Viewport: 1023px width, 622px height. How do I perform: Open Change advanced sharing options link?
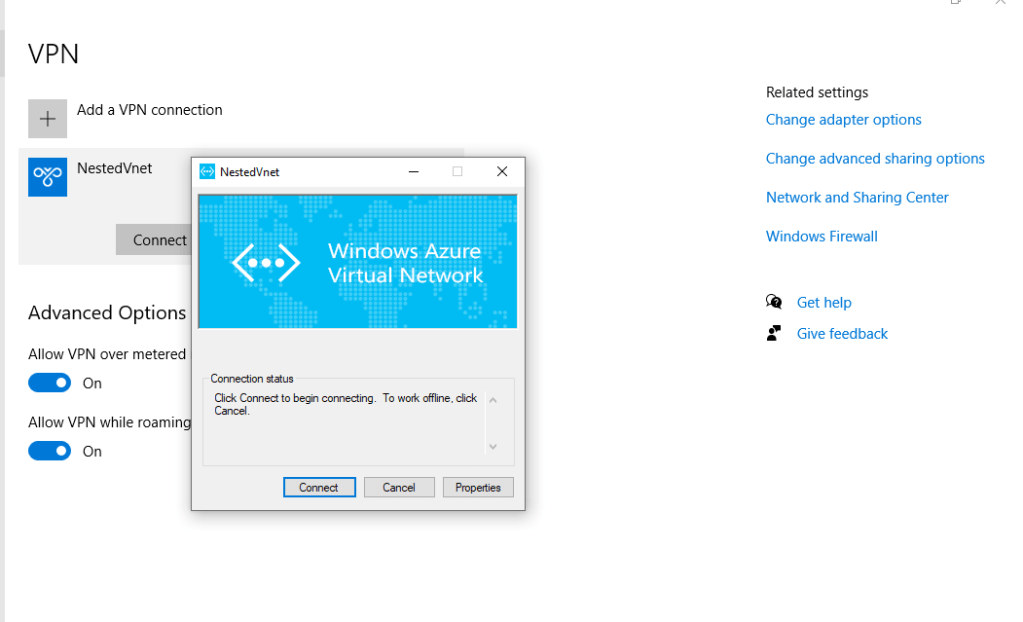875,159
